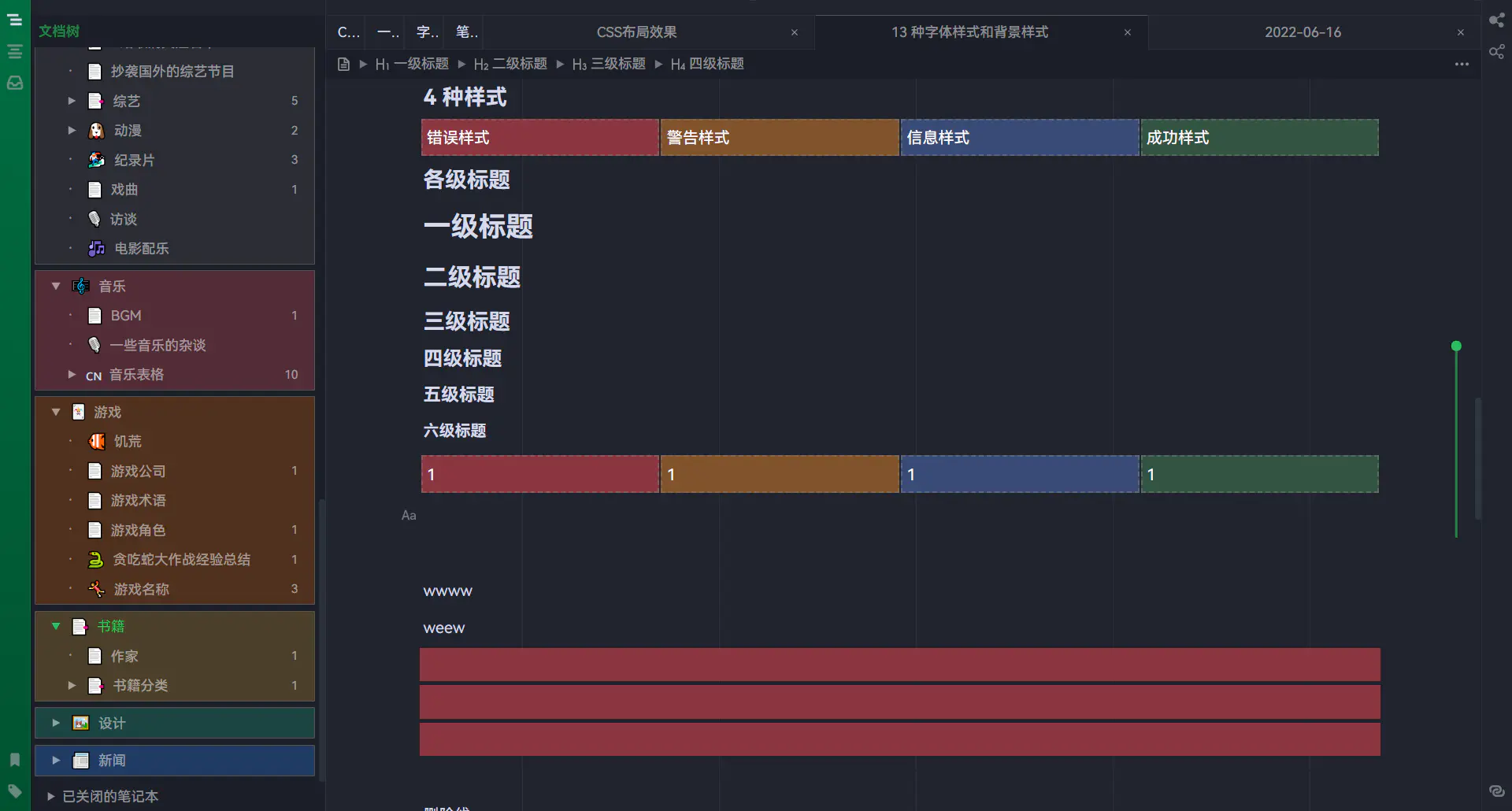Viewport: 1512px width, 811px height.
Task: Expand the 音乐表格 tree item
Action: [72, 374]
